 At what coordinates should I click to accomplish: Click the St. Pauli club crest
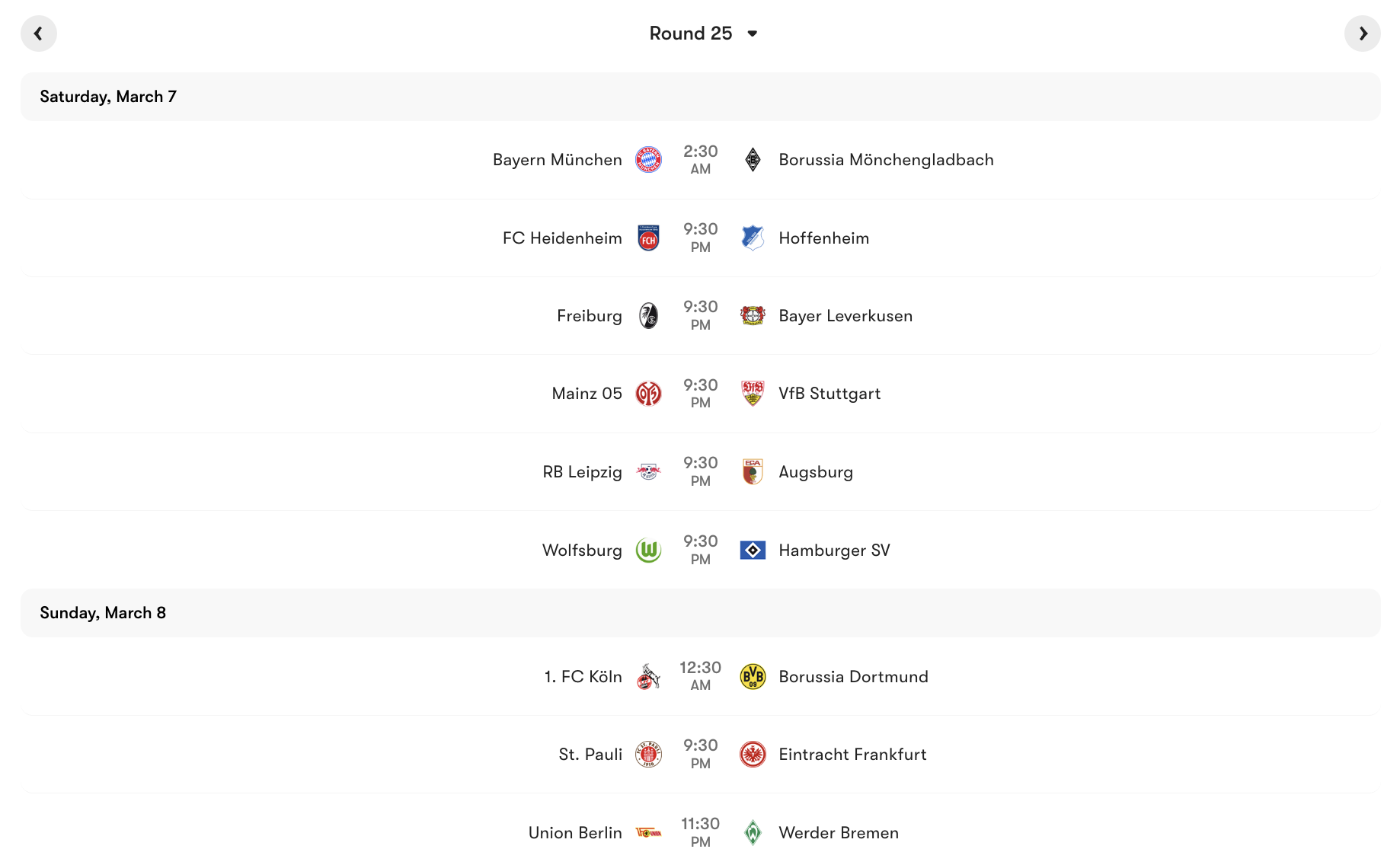coord(649,754)
